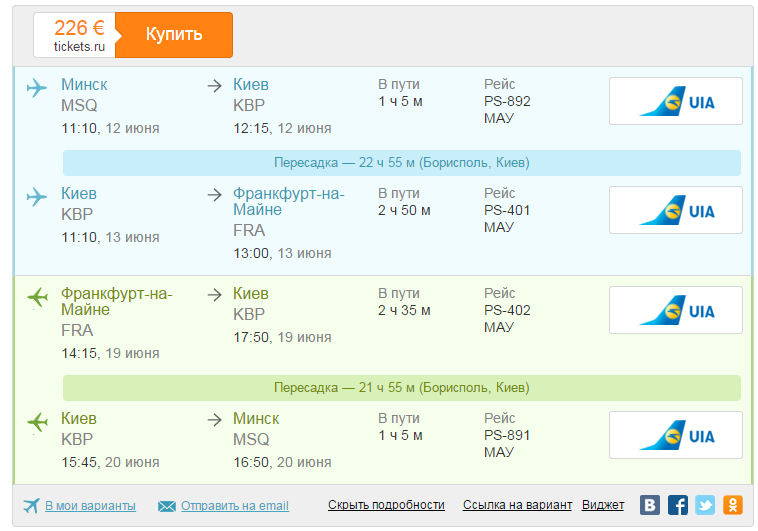Collapse details via Скрыть подробности
Image resolution: width=758 pixels, height=531 pixels.
(386, 505)
